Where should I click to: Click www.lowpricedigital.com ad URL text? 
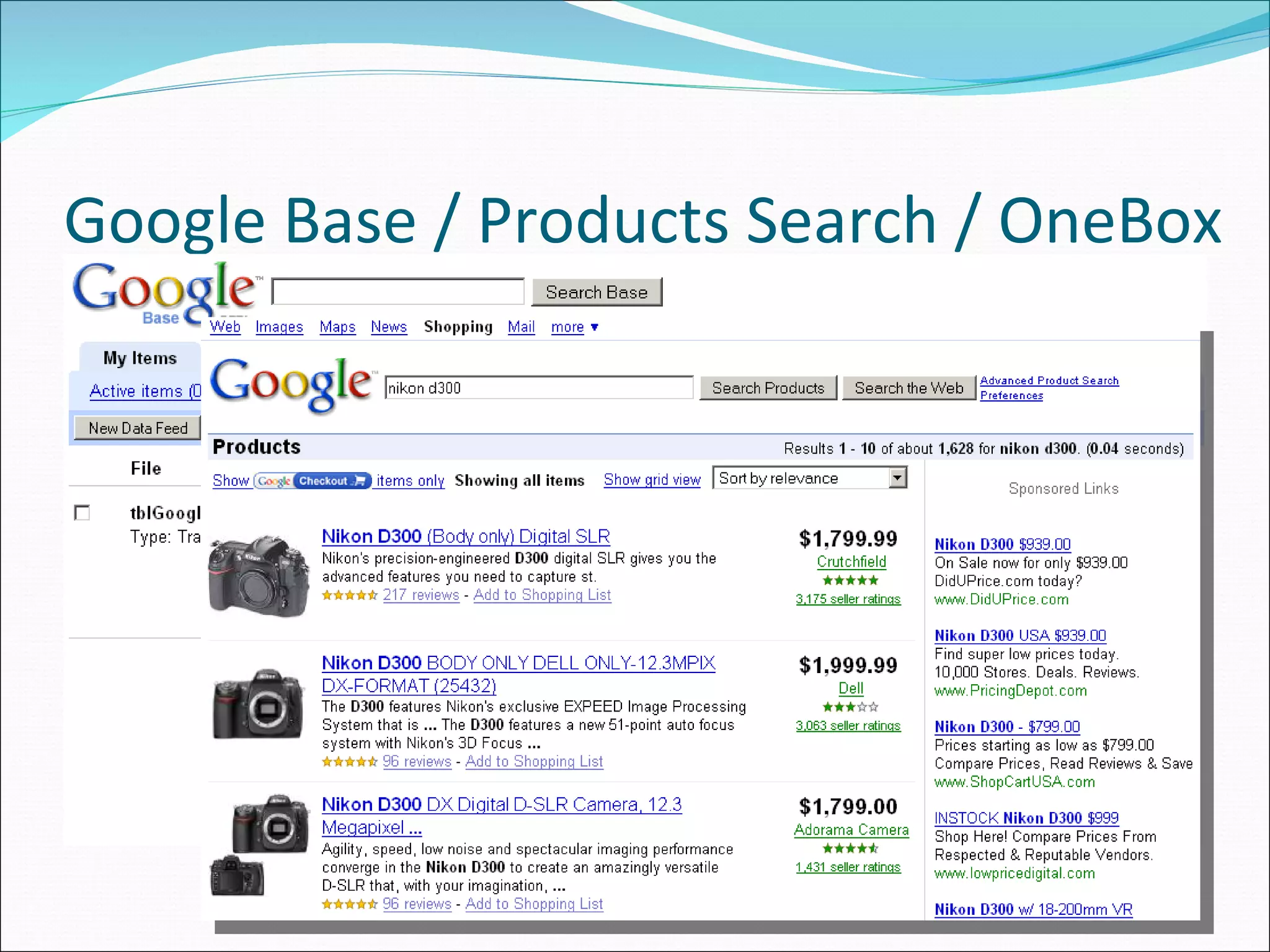tap(1015, 873)
